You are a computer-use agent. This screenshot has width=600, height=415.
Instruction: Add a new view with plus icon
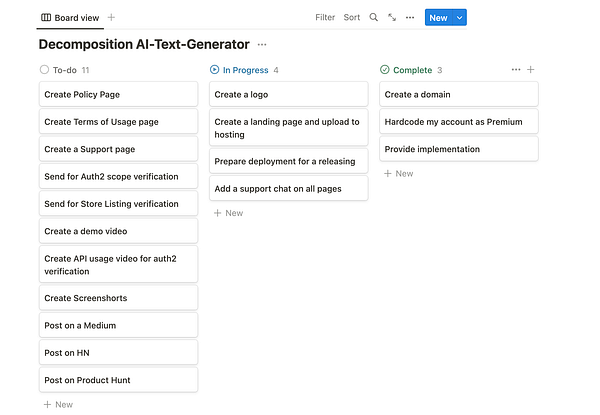pos(111,17)
